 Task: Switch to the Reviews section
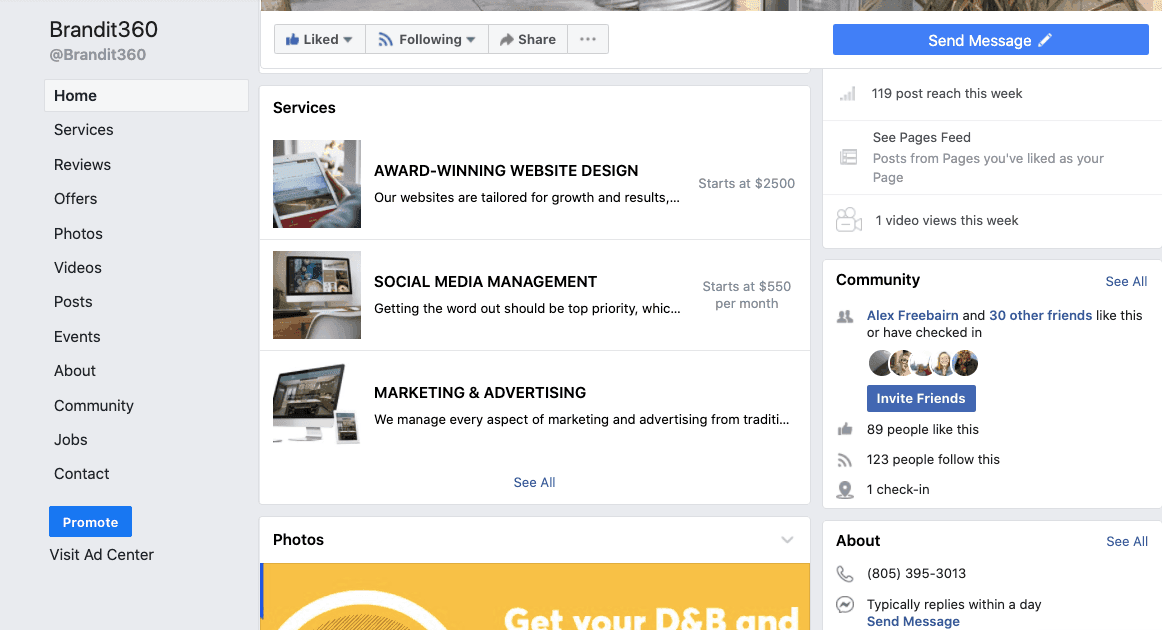(x=82, y=164)
